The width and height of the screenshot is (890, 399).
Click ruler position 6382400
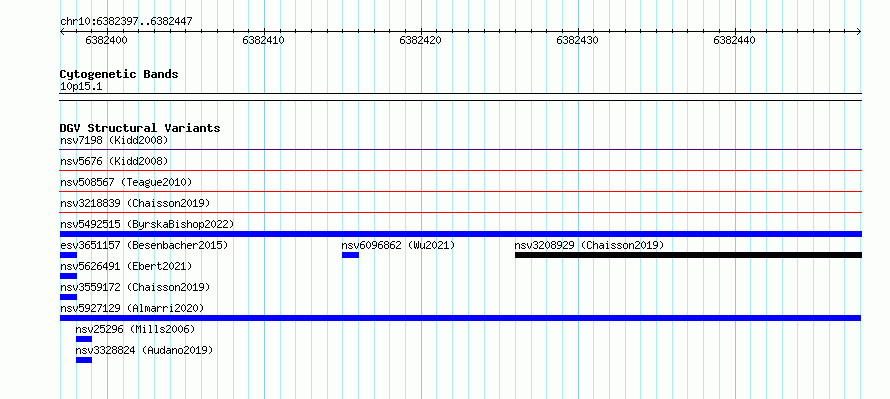[x=107, y=41]
